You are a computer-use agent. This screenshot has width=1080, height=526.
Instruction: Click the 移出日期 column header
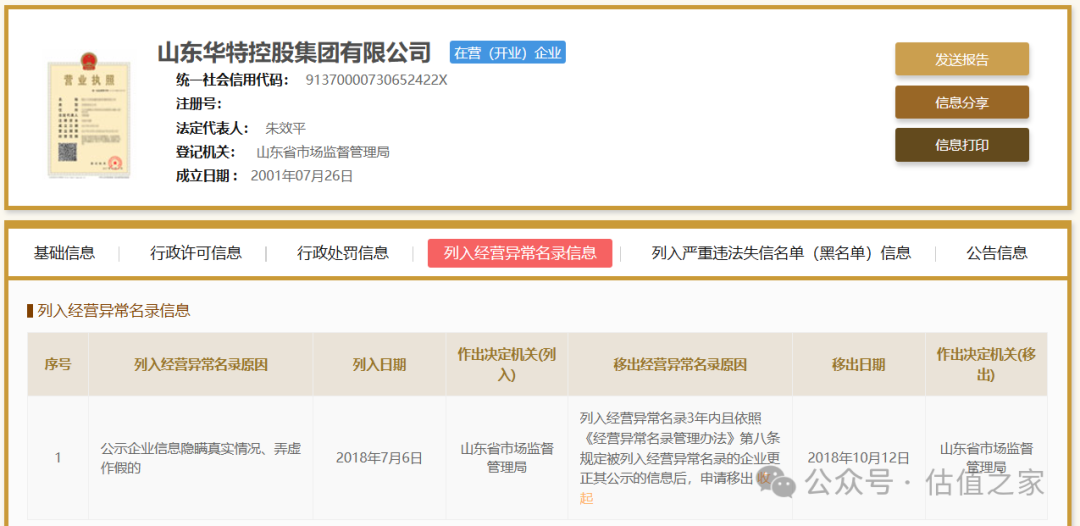pyautogui.click(x=858, y=365)
